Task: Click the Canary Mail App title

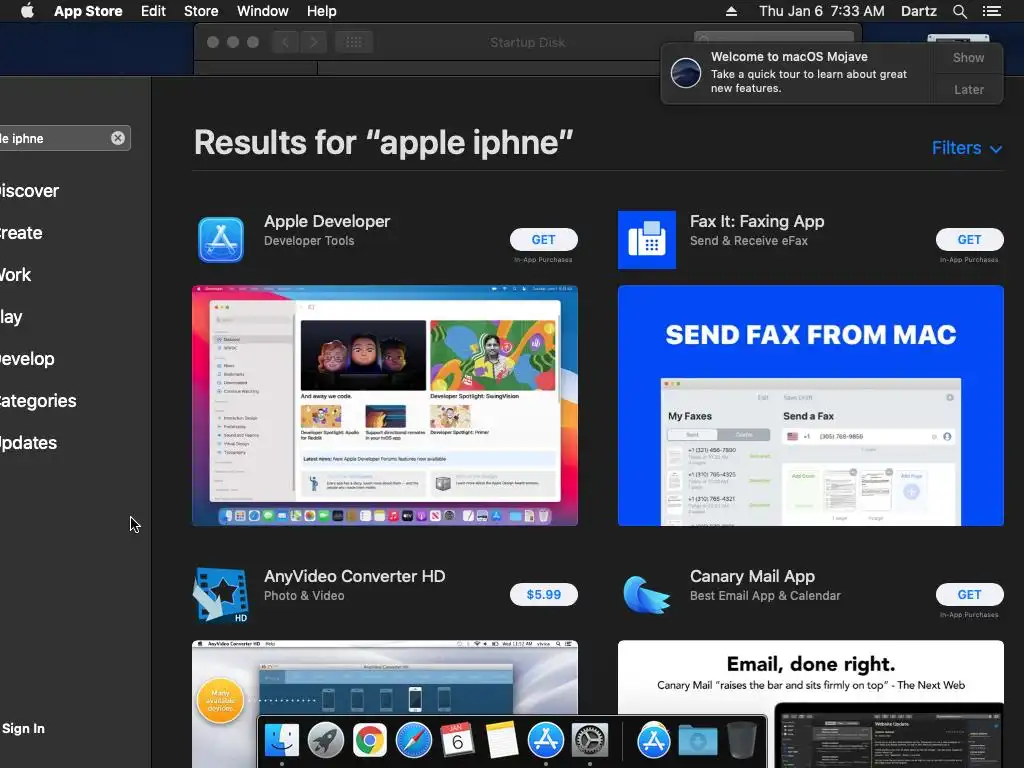Action: click(752, 576)
